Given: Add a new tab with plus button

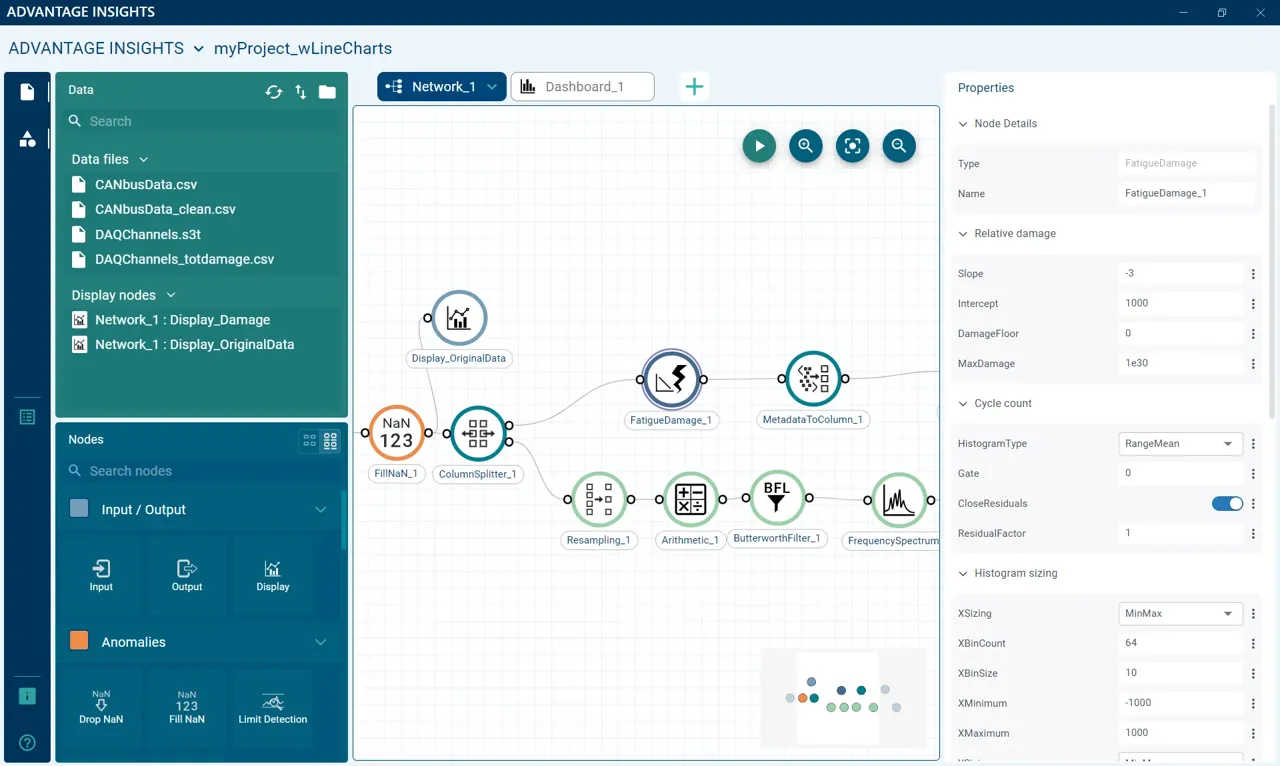Looking at the screenshot, I should click(694, 87).
